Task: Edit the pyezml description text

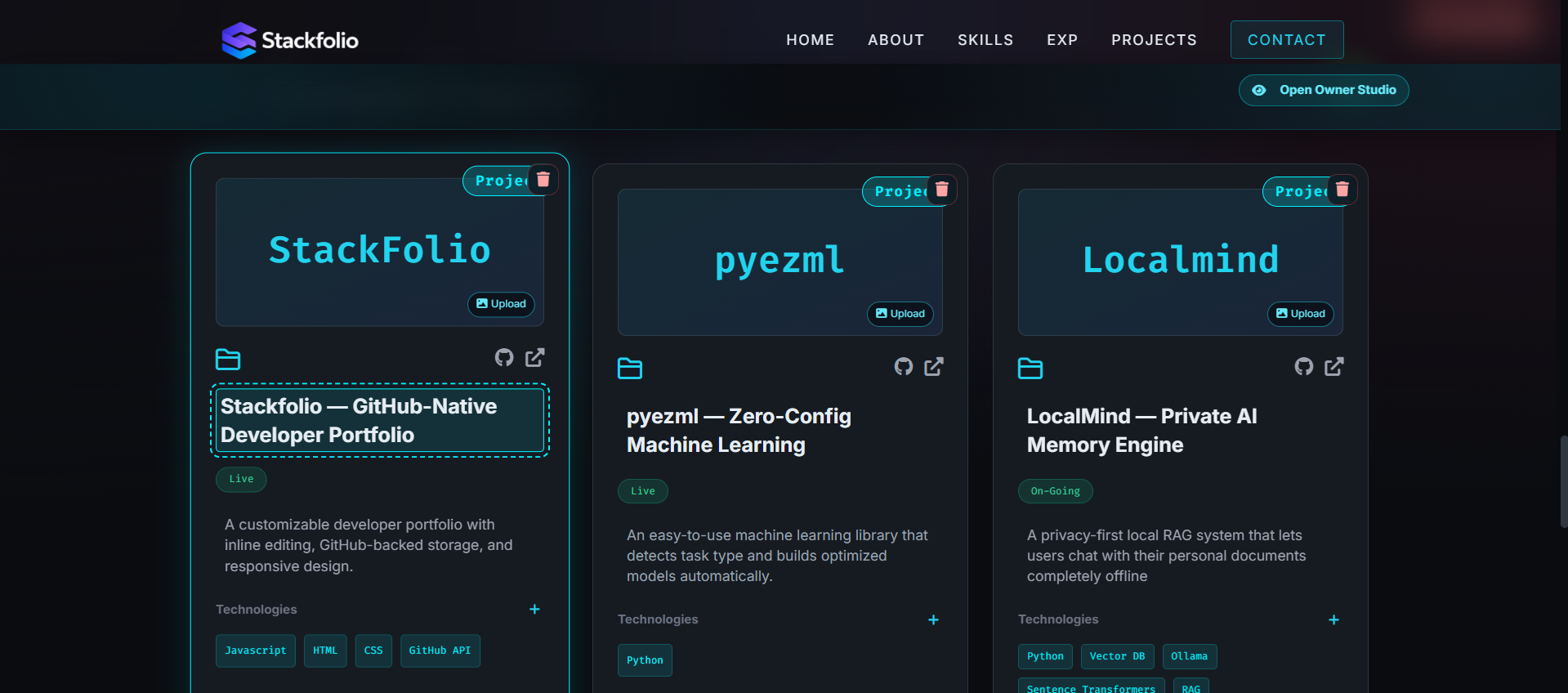Action: 778,556
